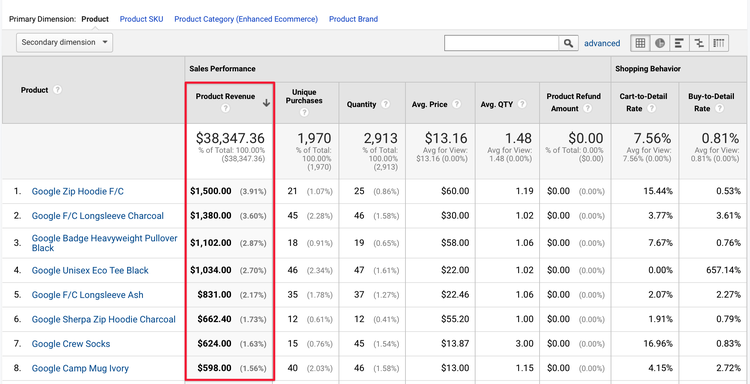The width and height of the screenshot is (750, 384).
Task: Click the $22.46 average price cell
Action: [x=455, y=295]
